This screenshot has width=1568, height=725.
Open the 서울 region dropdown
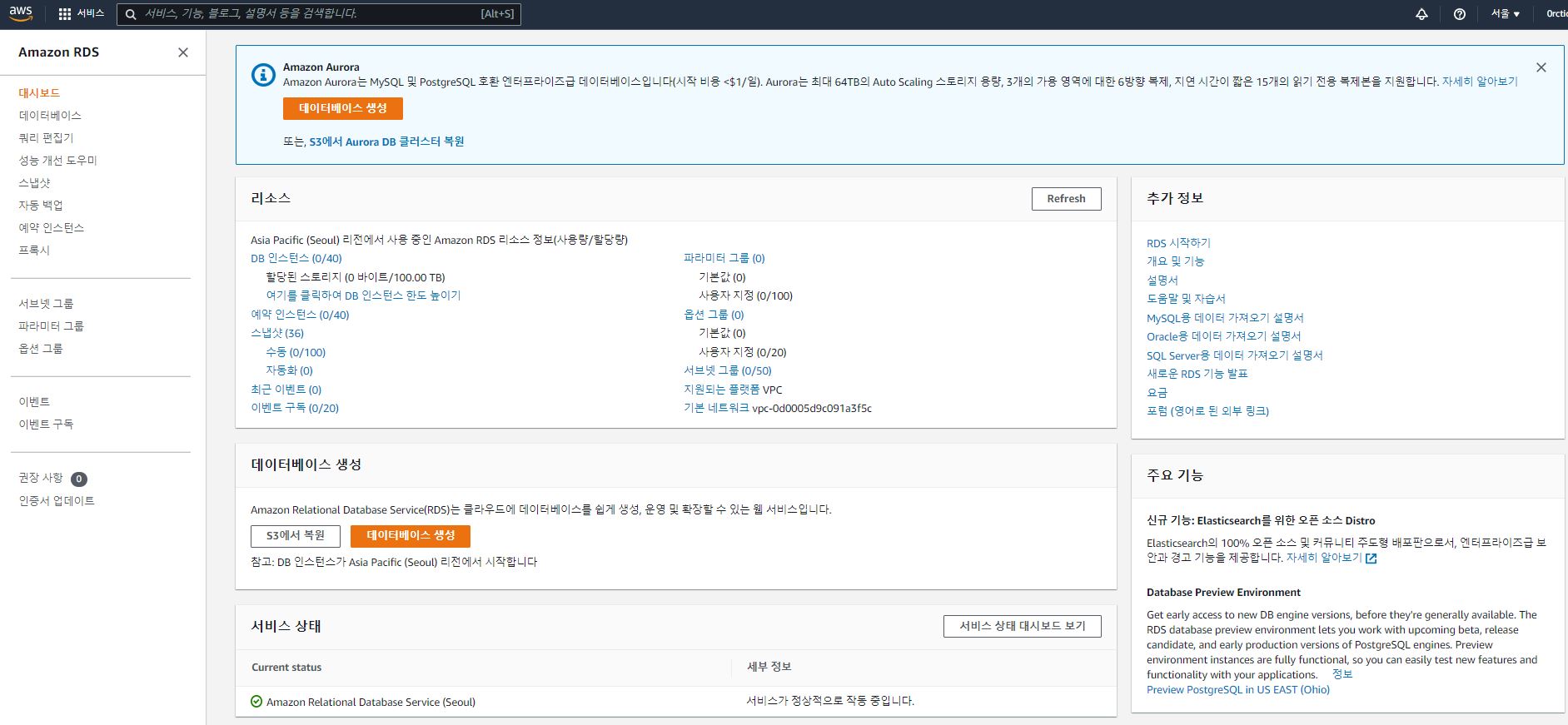[1506, 14]
